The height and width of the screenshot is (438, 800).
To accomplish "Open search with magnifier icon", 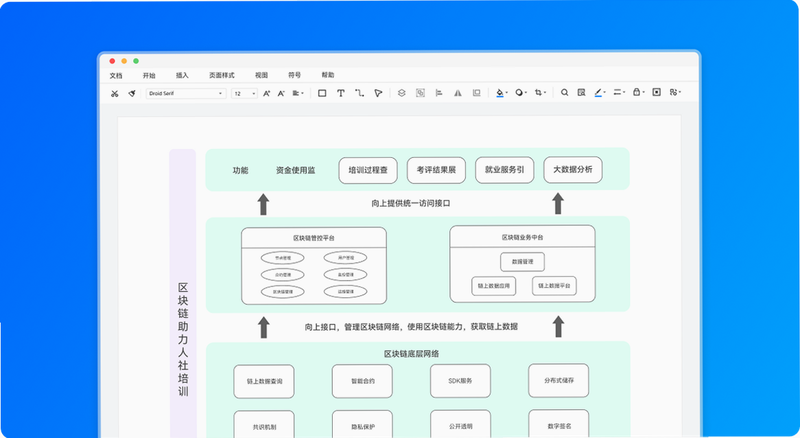I will (564, 92).
